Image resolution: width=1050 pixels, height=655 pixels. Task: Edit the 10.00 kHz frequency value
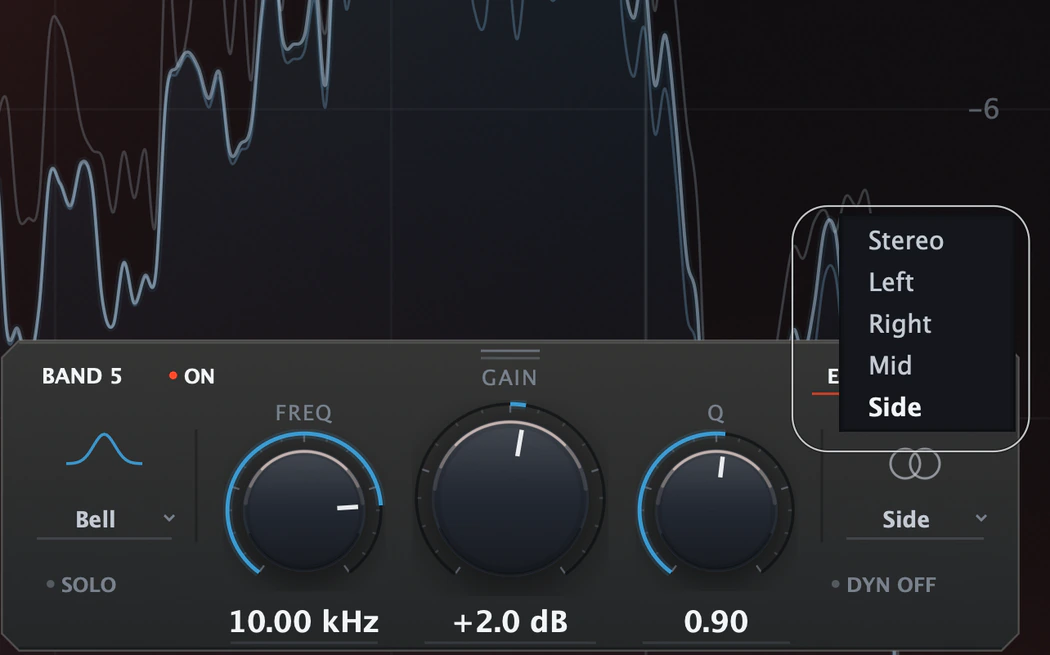[x=304, y=622]
